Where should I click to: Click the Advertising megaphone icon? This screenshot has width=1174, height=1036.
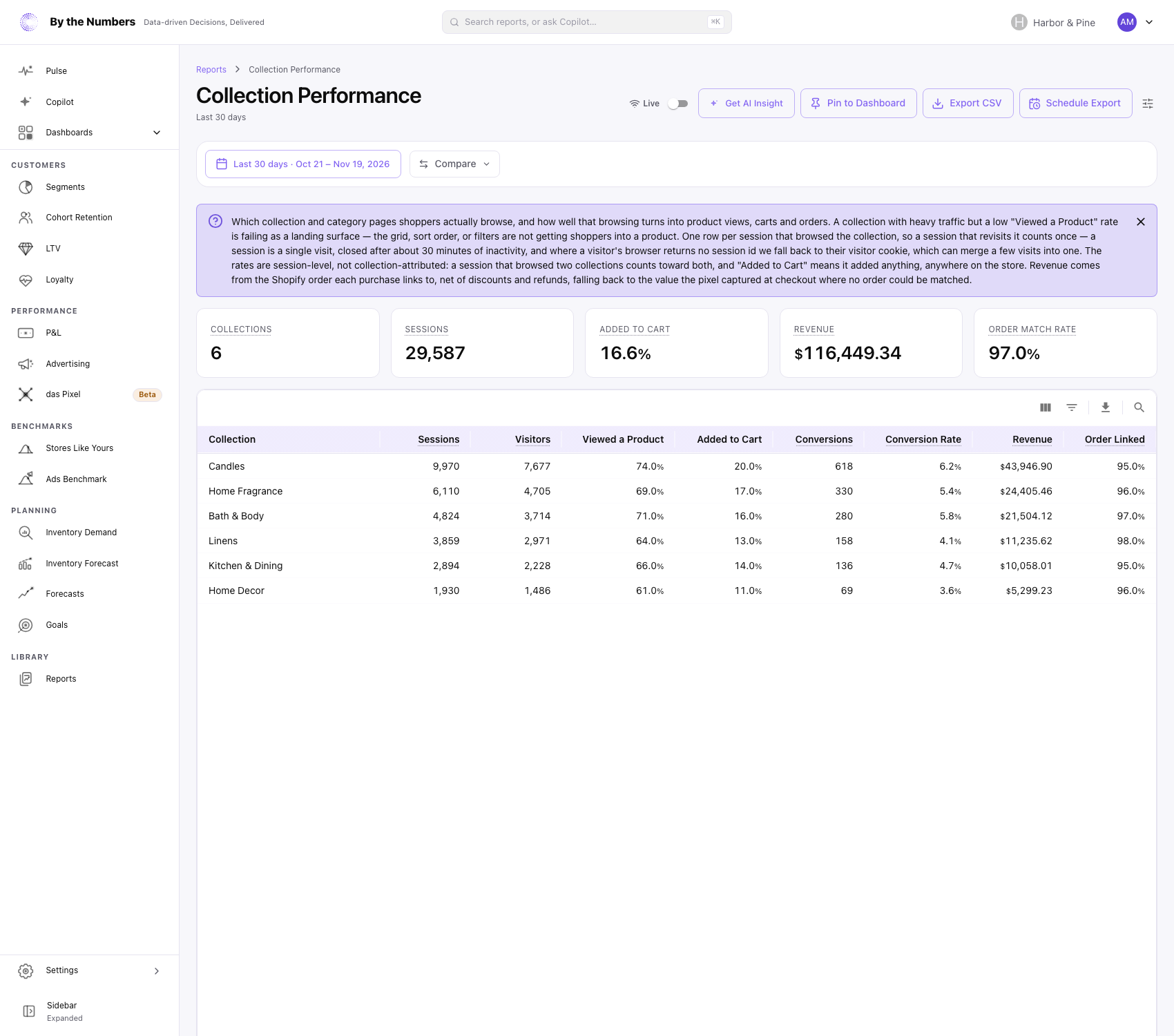click(x=26, y=364)
